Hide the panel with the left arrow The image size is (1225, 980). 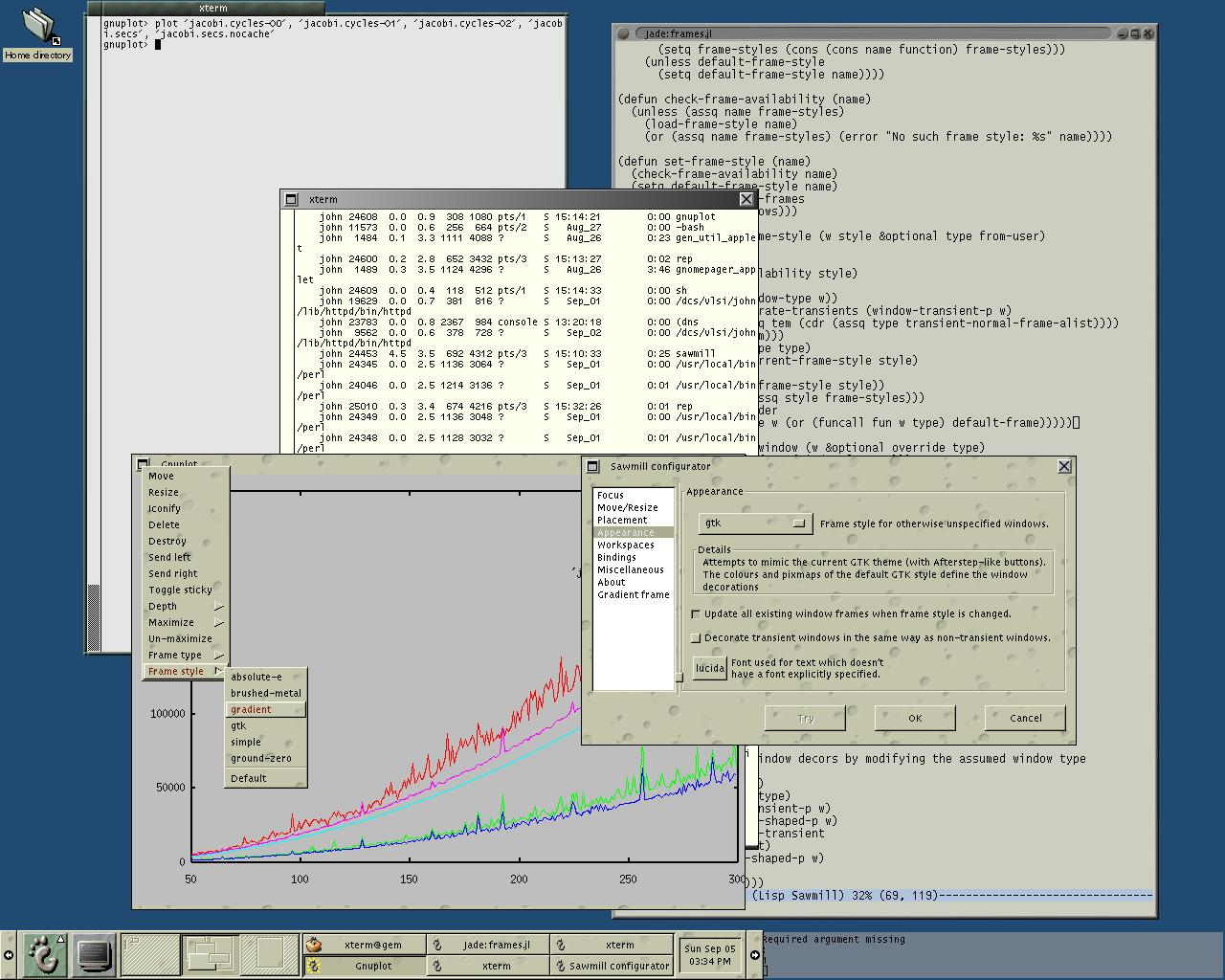[x=9, y=954]
